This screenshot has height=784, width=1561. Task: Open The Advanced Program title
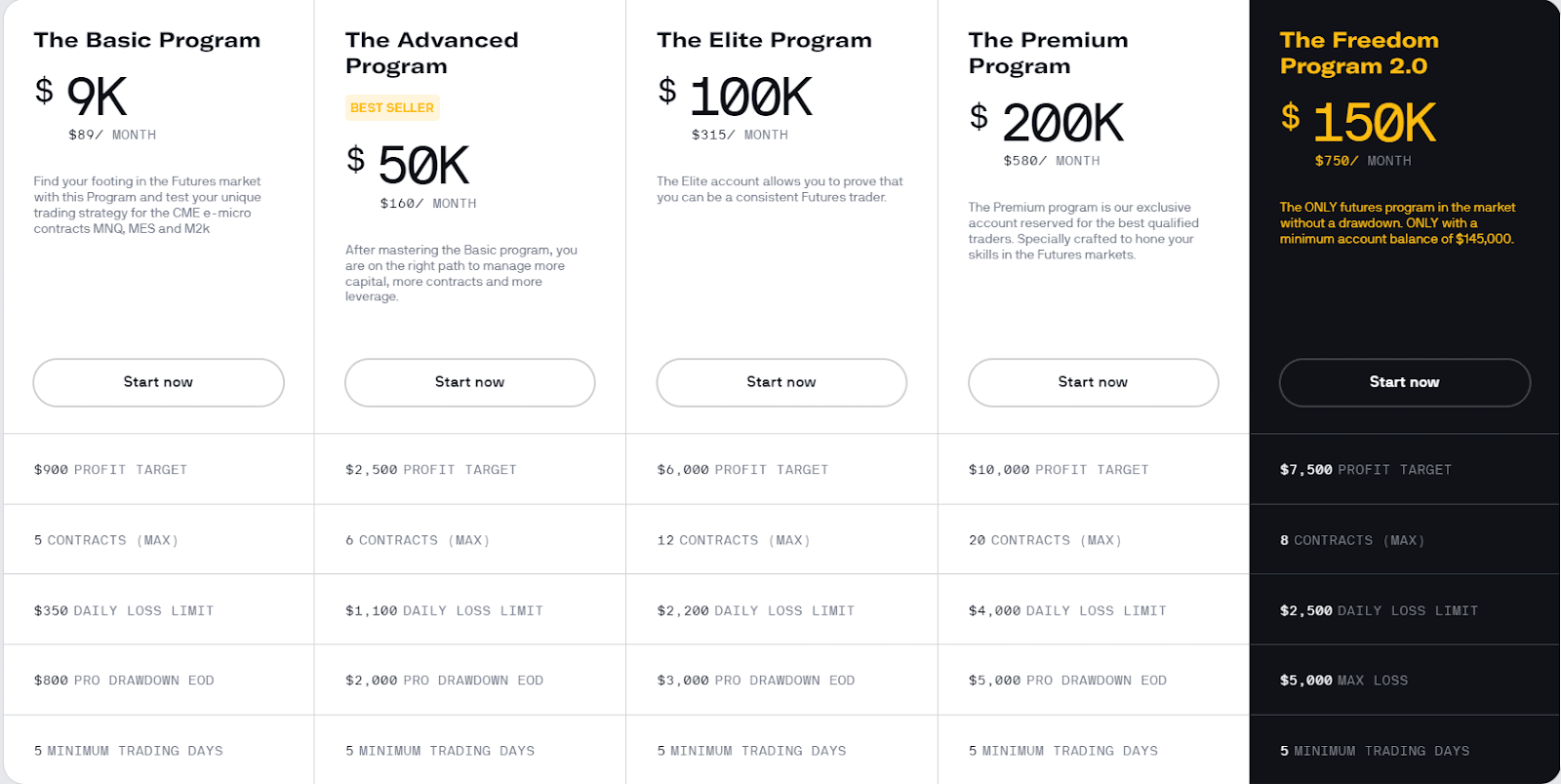pos(431,53)
